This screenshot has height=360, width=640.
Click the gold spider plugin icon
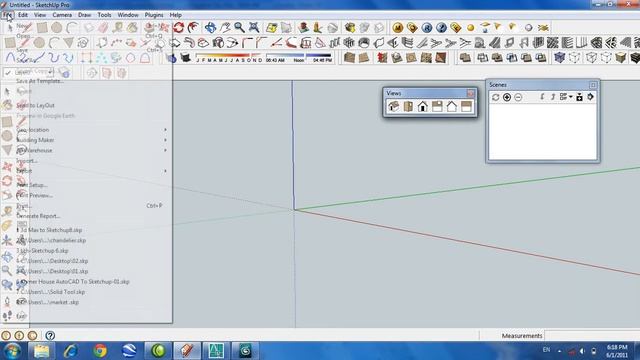pos(543,27)
